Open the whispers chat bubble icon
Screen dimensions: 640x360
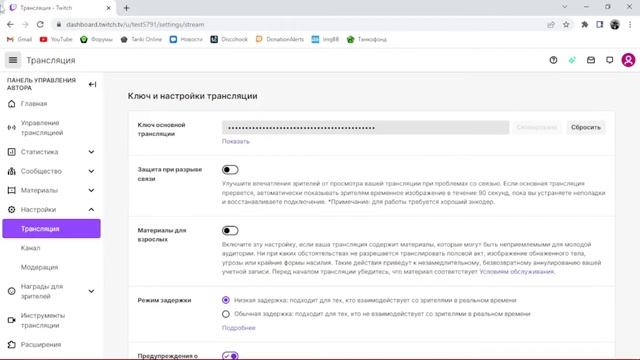609,60
